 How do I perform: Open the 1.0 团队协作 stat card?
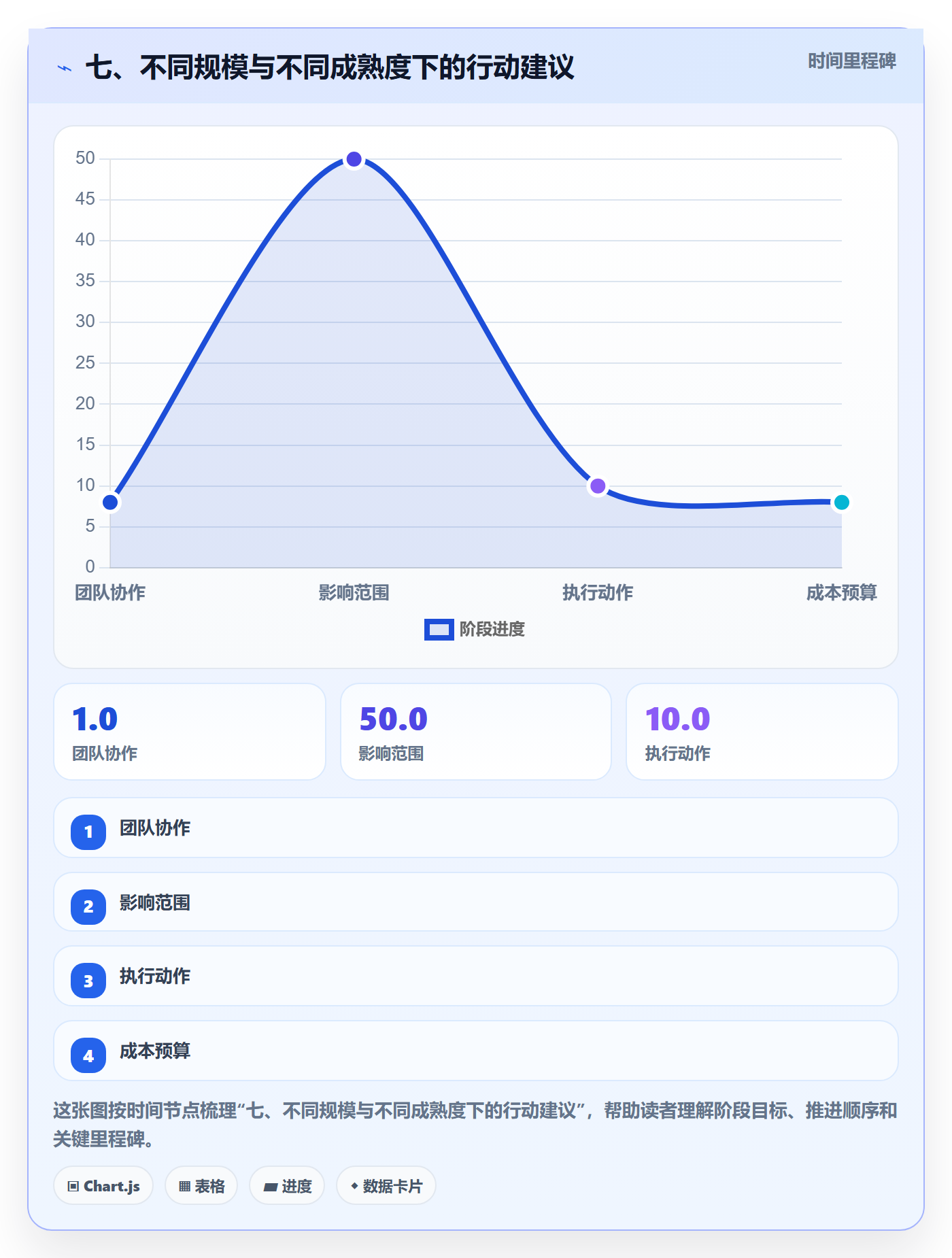pos(190,732)
